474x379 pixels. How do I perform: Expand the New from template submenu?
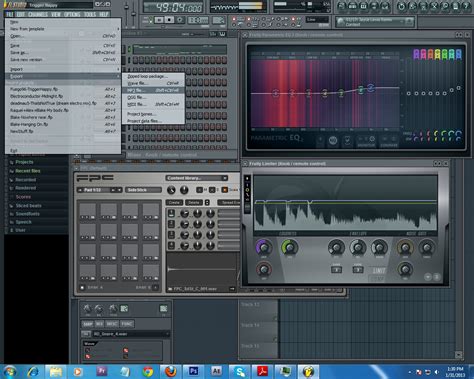click(x=63, y=29)
